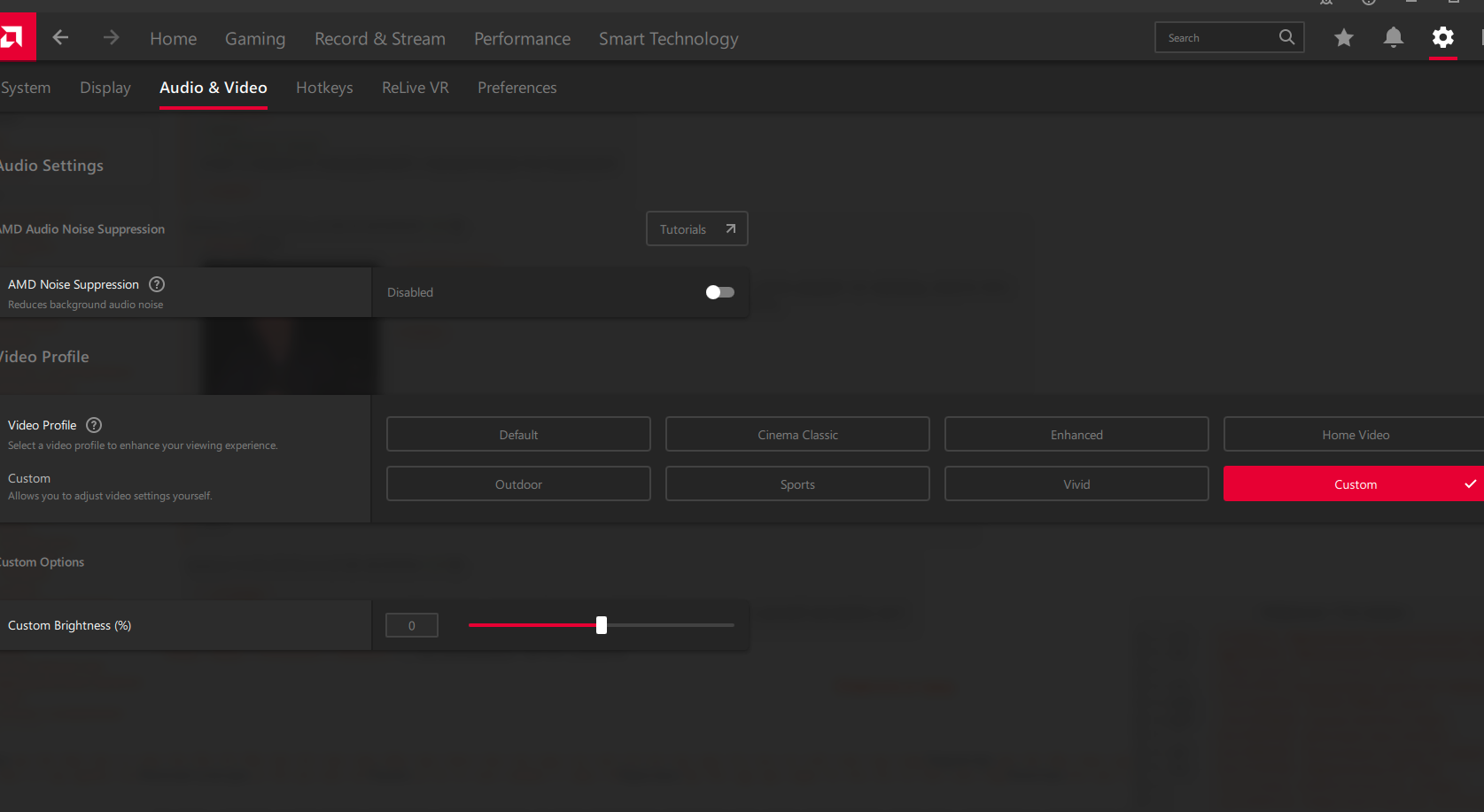Click the Custom Brightness value field
The height and width of the screenshot is (812, 1484).
tap(412, 625)
